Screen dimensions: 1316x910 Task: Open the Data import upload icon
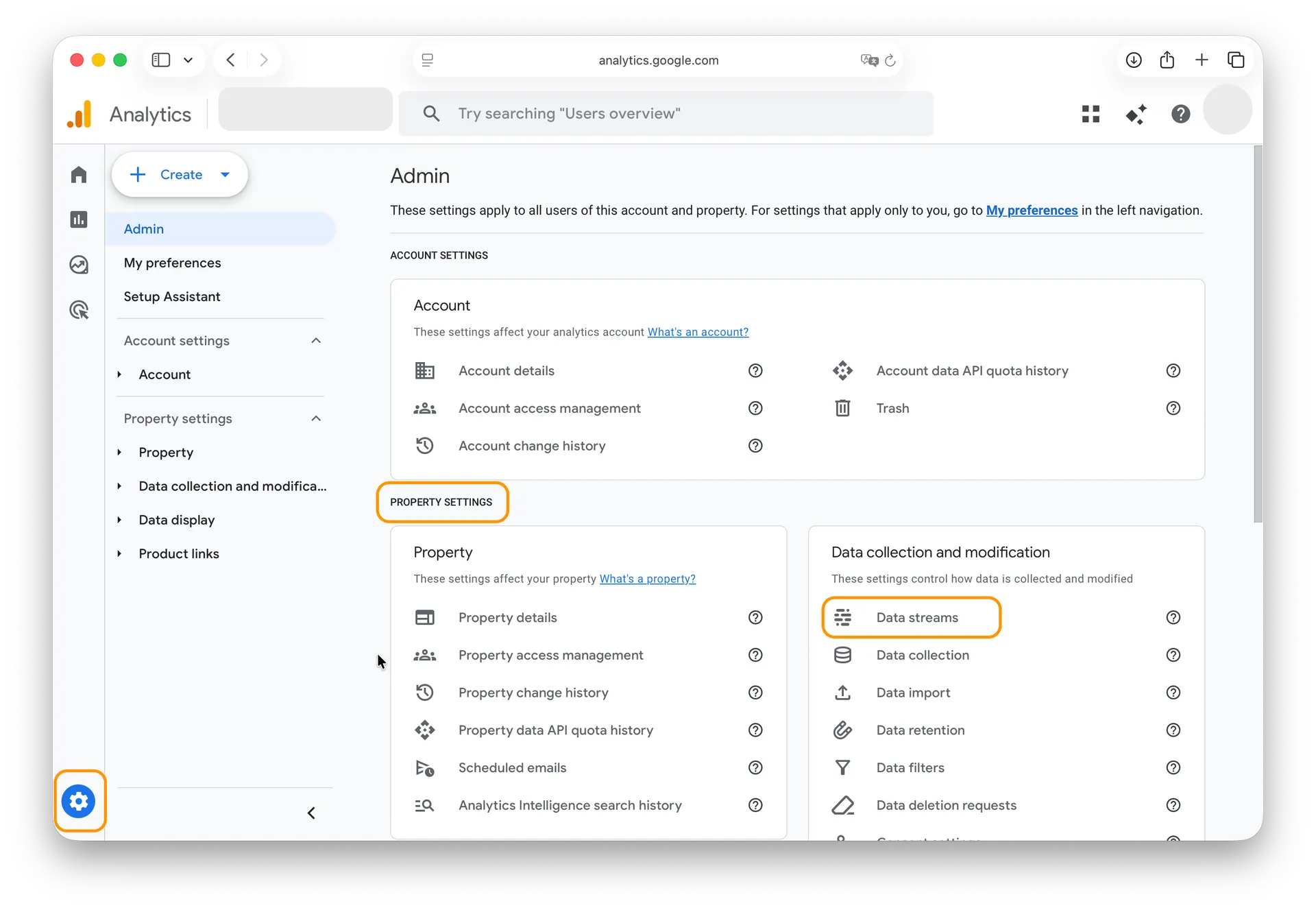(842, 693)
